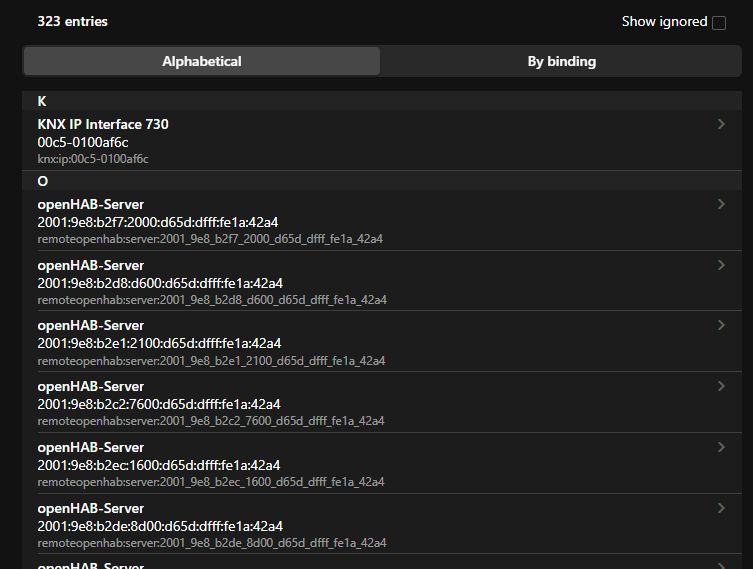753x569 pixels.
Task: Open chevron for server 2001:9e8:b2ec:1600 entry
Action: (x=721, y=448)
